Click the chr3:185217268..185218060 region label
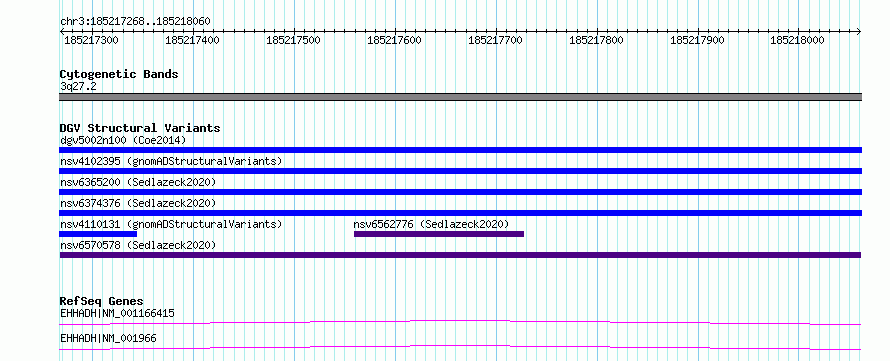890x361 pixels. pyautogui.click(x=135, y=21)
